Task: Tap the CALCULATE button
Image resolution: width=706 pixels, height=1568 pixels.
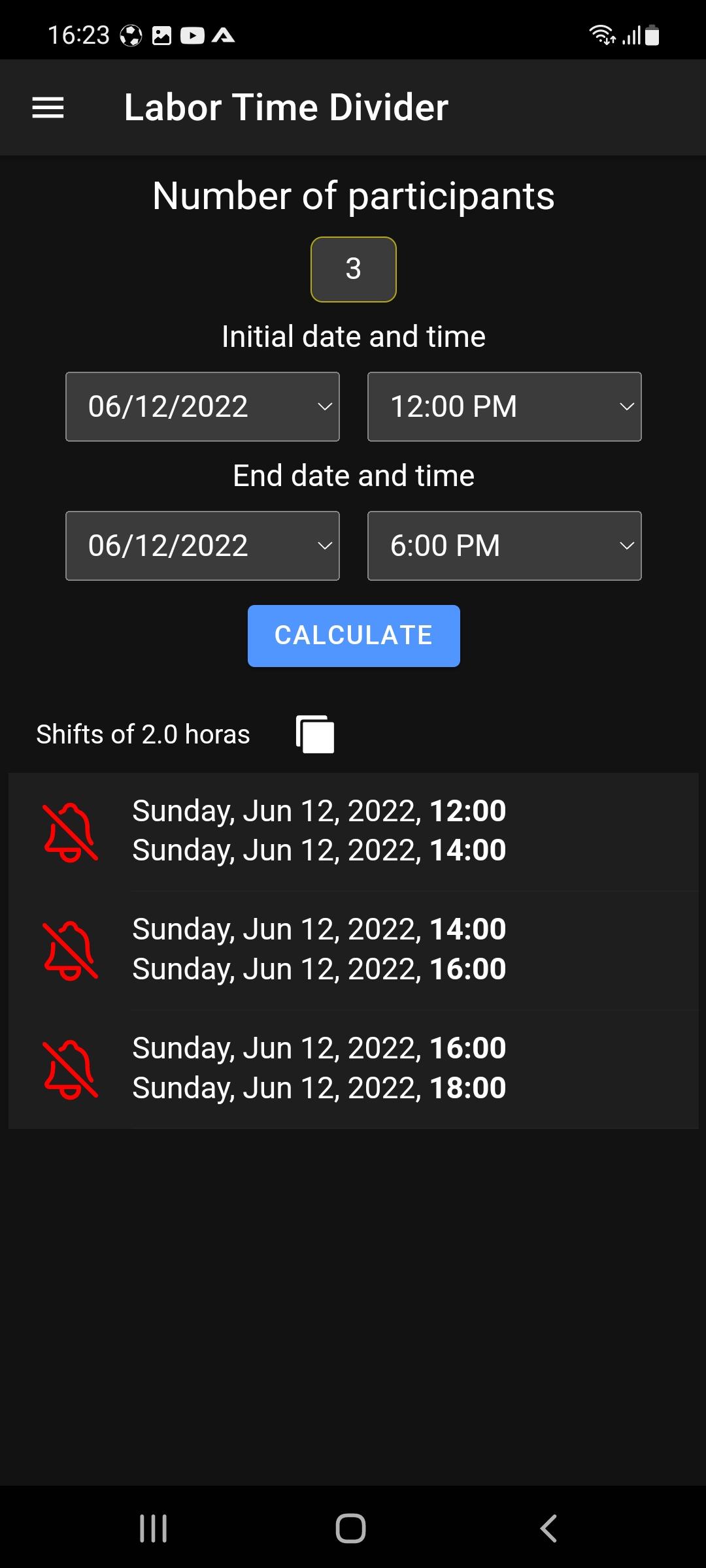Action: (x=354, y=636)
